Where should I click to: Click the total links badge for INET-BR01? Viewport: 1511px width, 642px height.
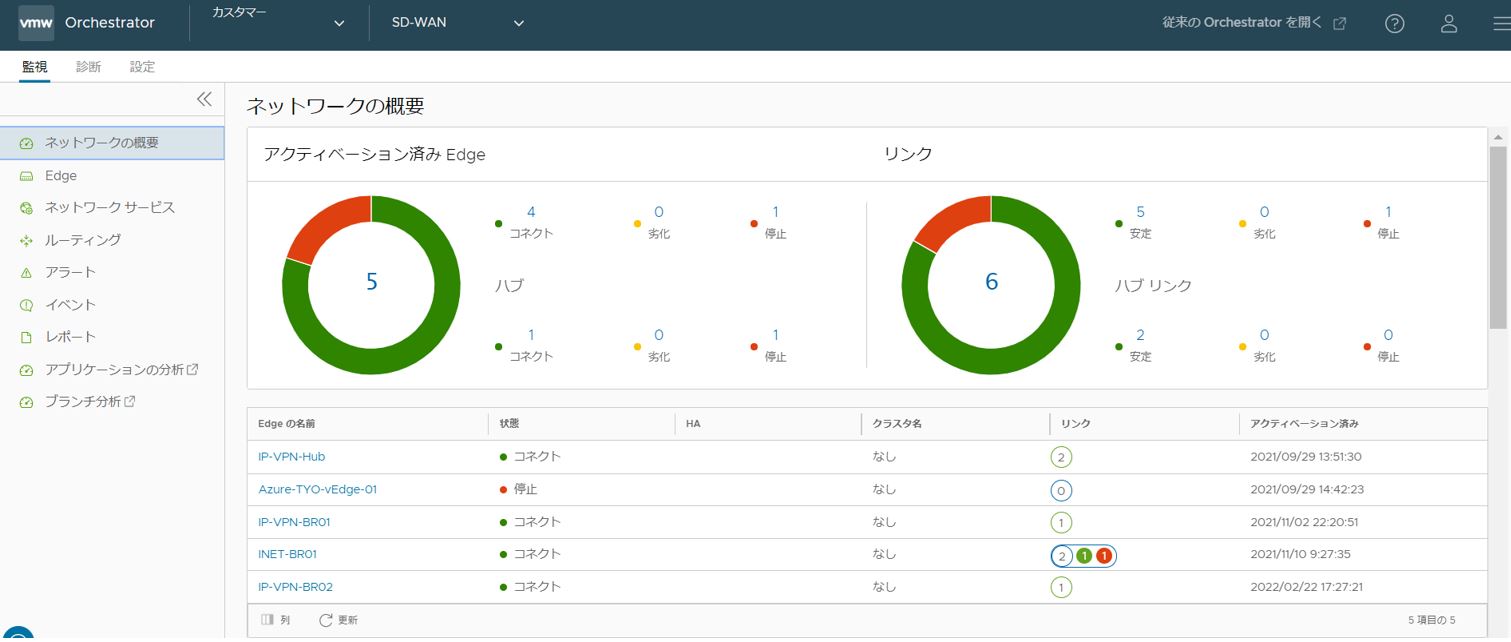[x=1061, y=555]
